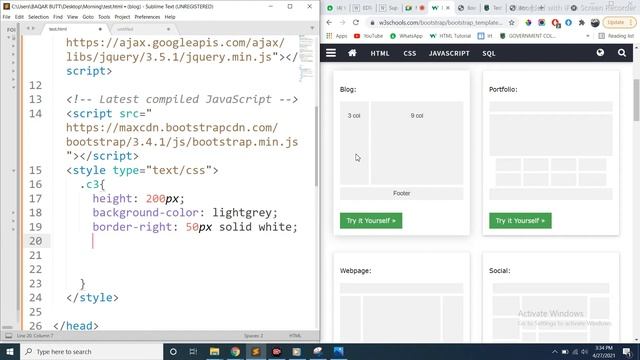Image resolution: width=640 pixels, height=360 pixels.
Task: Click the Chrome address bar URL
Action: point(440,22)
